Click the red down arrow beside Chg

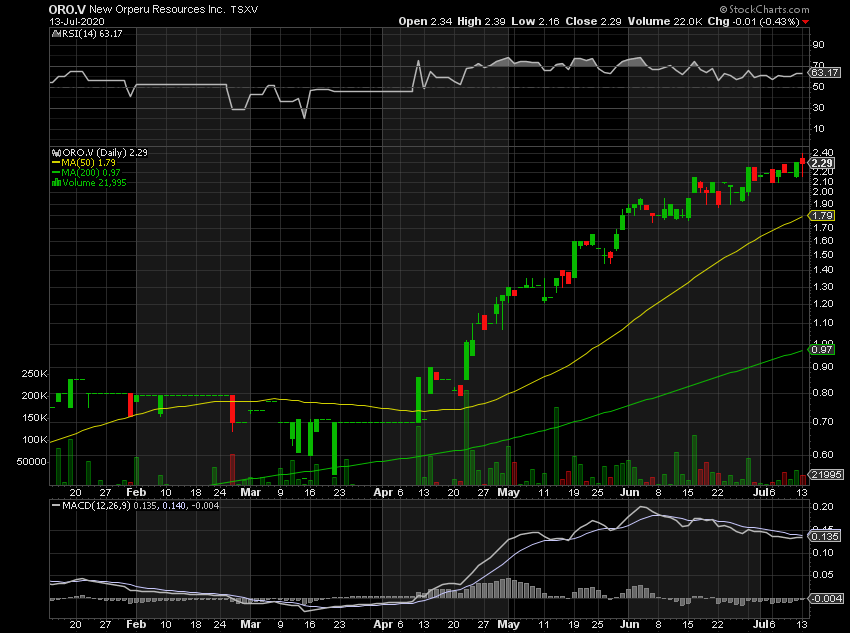click(806, 22)
